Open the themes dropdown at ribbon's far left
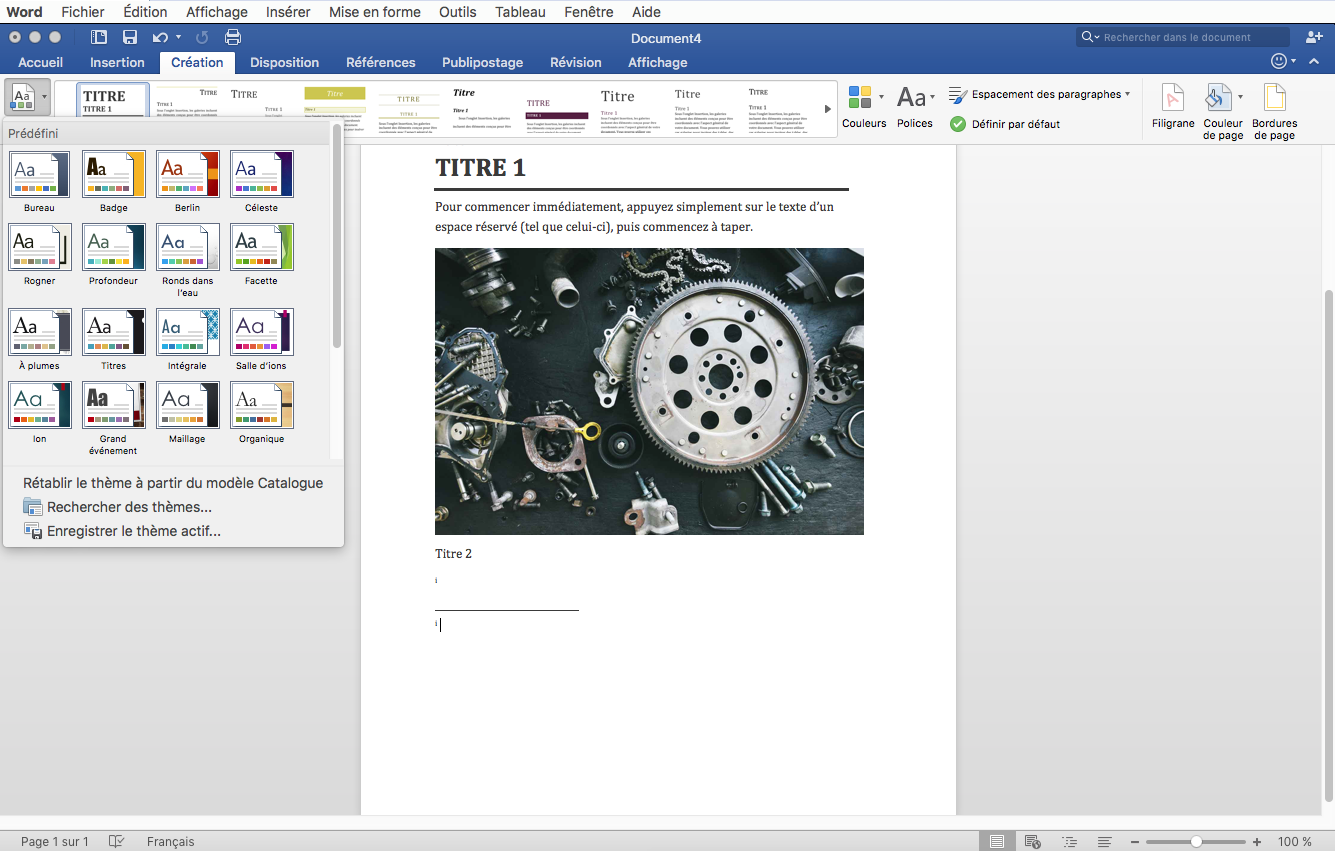1335x851 pixels. [x=27, y=96]
